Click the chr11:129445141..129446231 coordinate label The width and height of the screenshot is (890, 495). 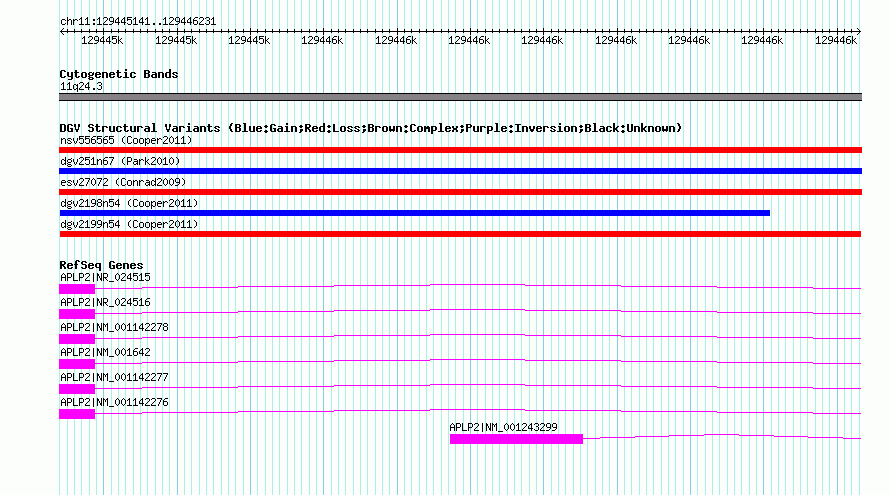point(138,22)
